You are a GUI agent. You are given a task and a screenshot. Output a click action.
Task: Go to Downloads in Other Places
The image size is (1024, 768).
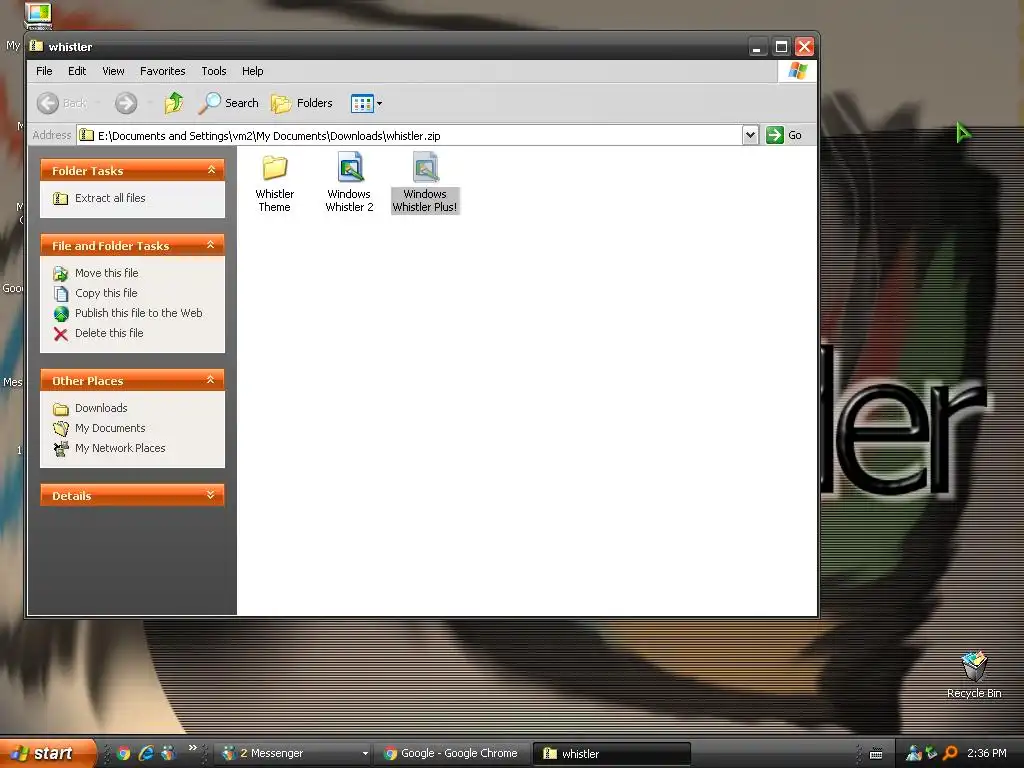click(x=101, y=408)
